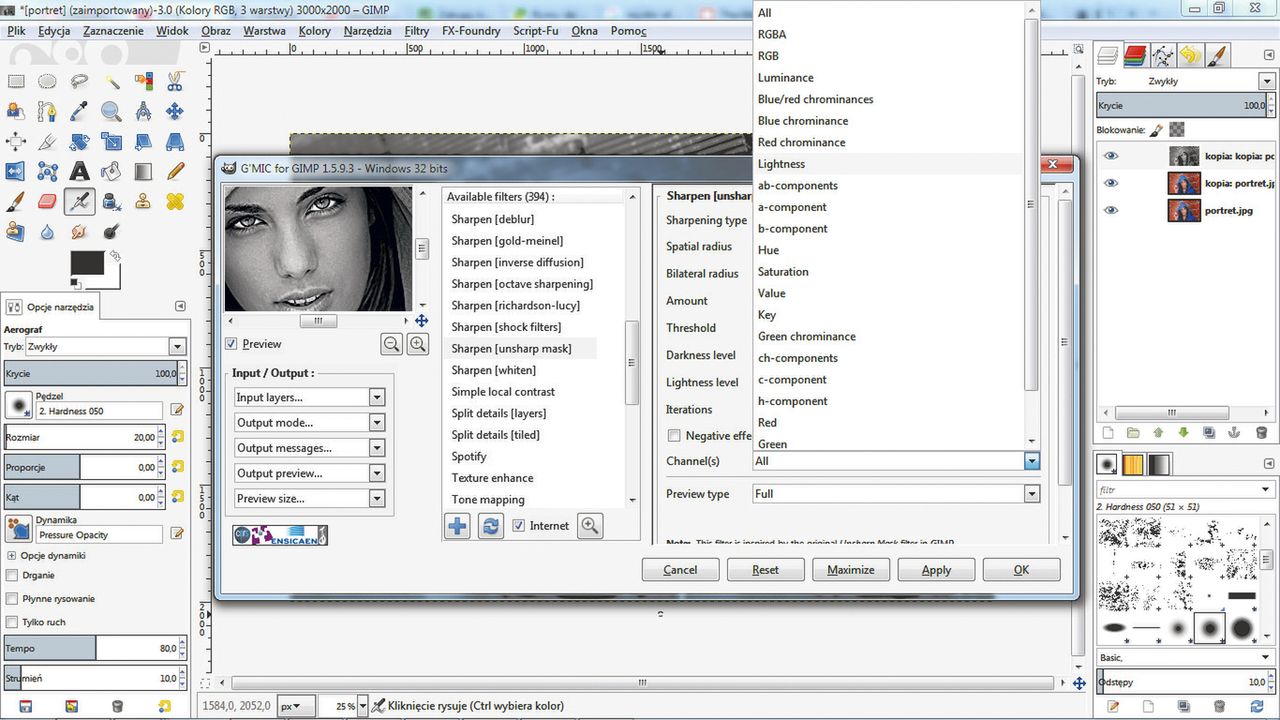
Task: Select the Zoom magnifier tool in toolbox
Action: pyautogui.click(x=111, y=111)
